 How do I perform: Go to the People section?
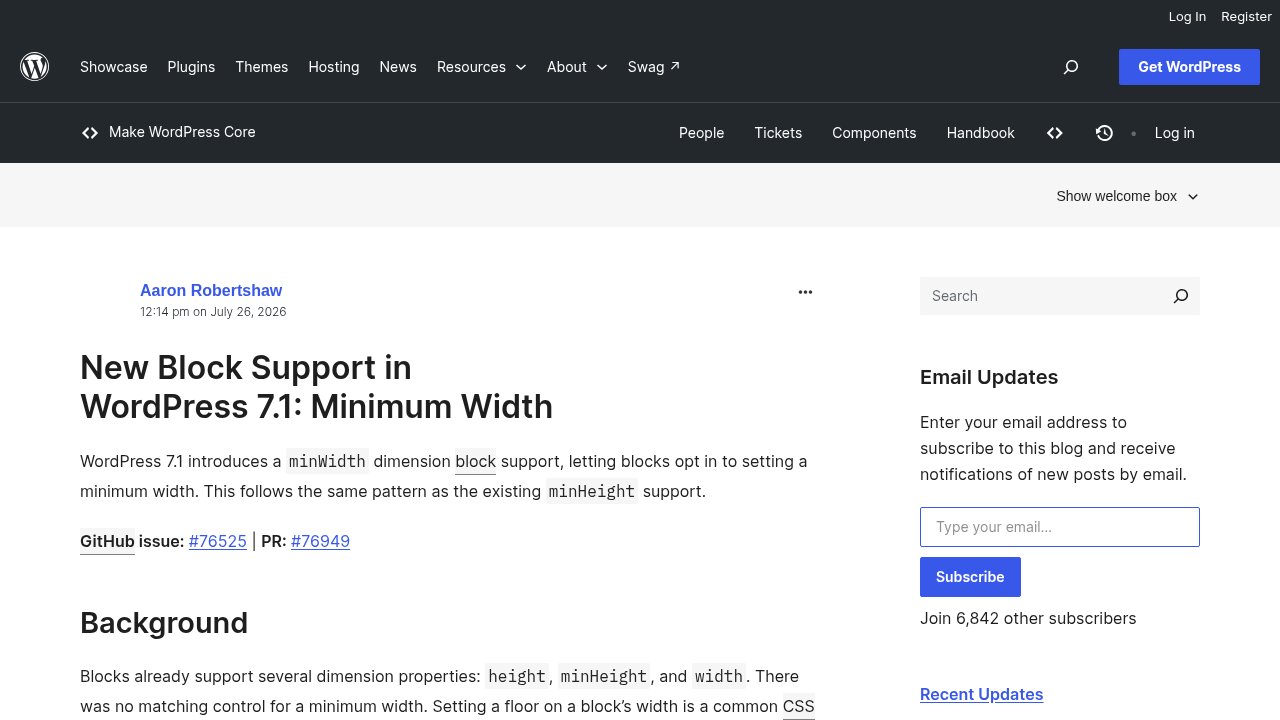click(x=701, y=133)
